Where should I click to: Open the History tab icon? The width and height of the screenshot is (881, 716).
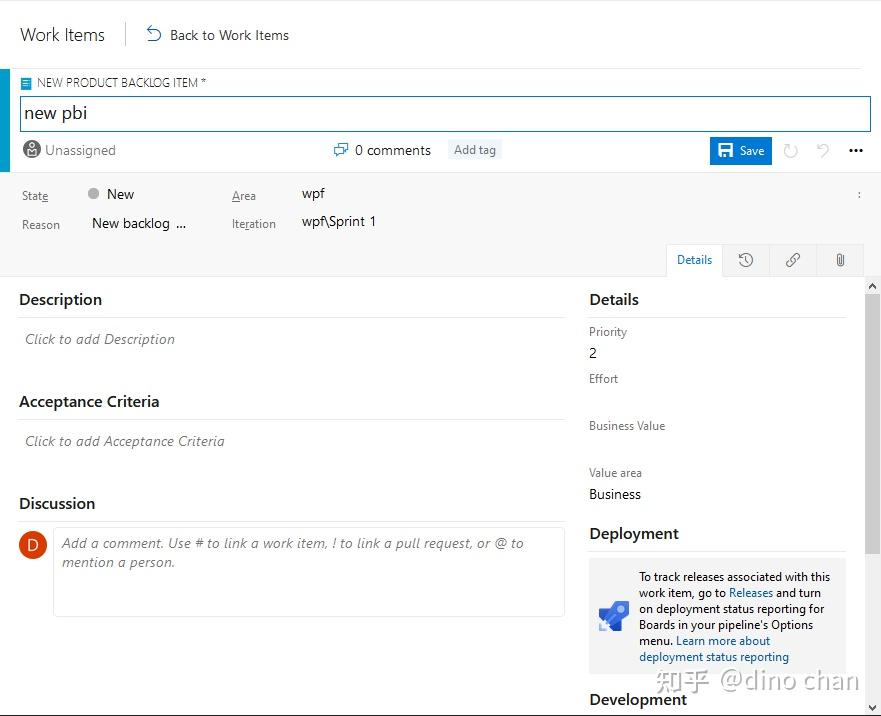pyautogui.click(x=745, y=260)
